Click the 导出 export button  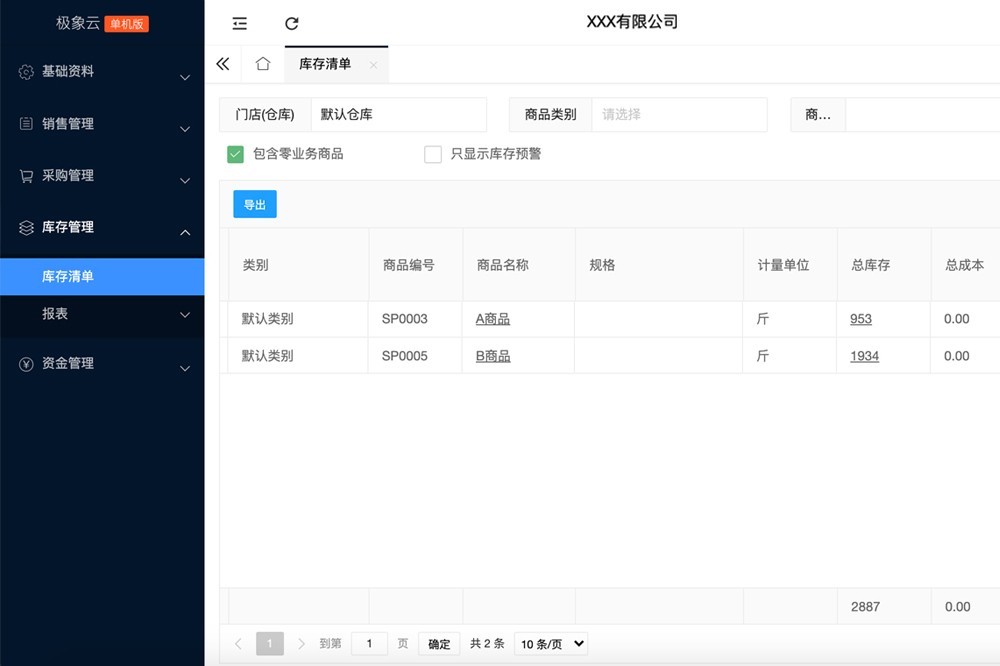click(x=254, y=203)
